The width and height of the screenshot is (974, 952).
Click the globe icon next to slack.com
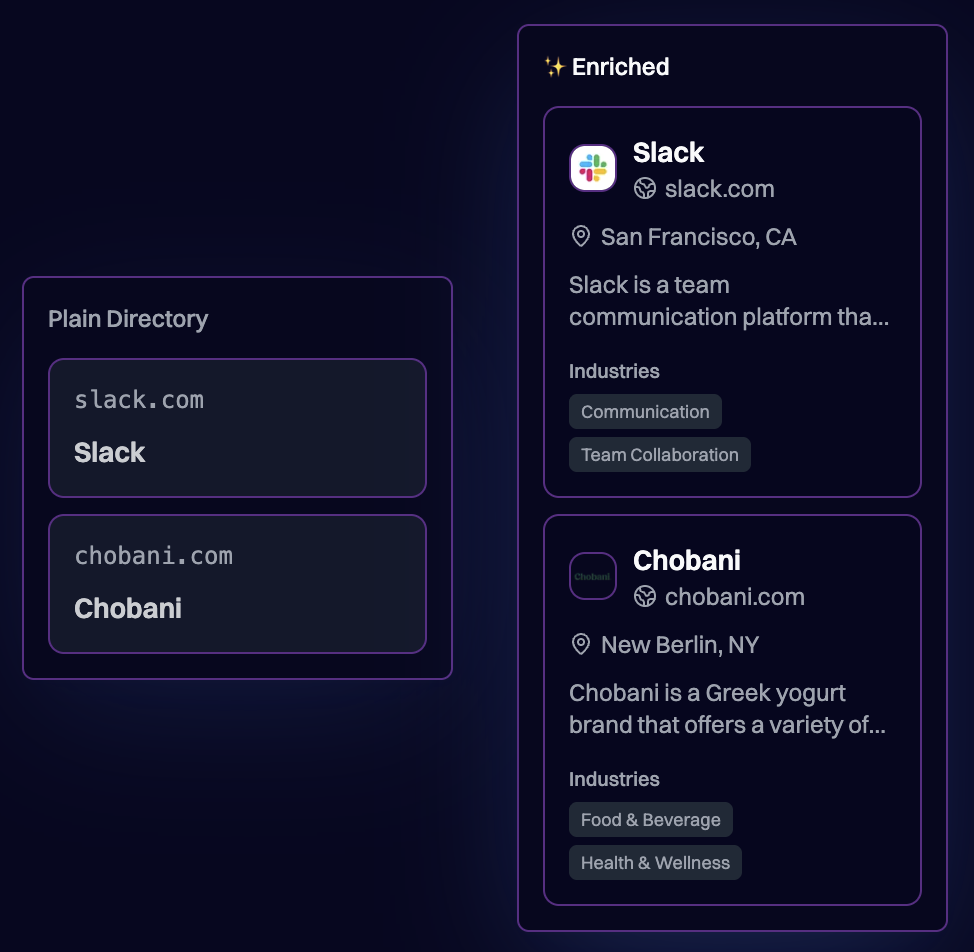(646, 188)
